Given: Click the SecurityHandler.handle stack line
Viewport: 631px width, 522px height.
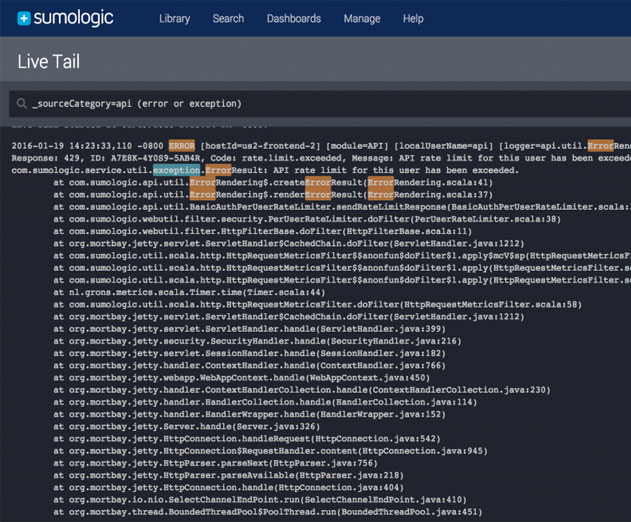Looking at the screenshot, I should (x=258, y=341).
